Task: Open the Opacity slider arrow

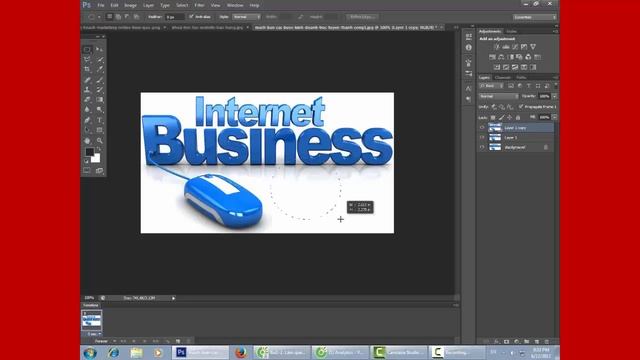Action: [x=554, y=96]
